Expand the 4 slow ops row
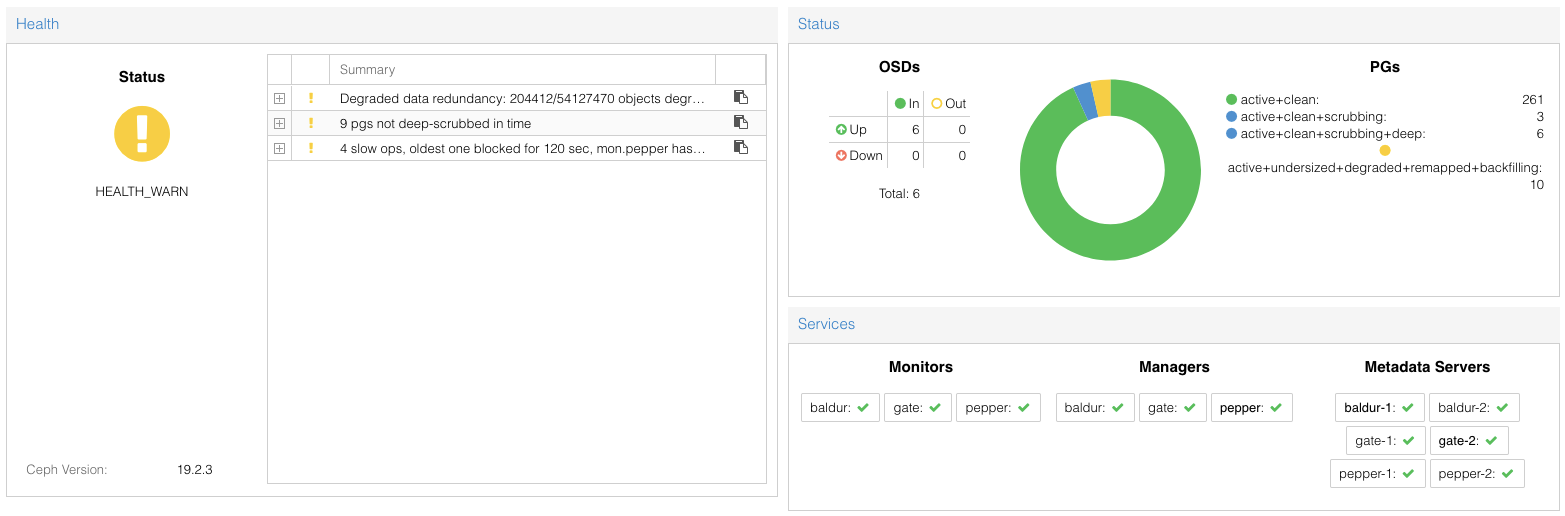 pyautogui.click(x=279, y=148)
